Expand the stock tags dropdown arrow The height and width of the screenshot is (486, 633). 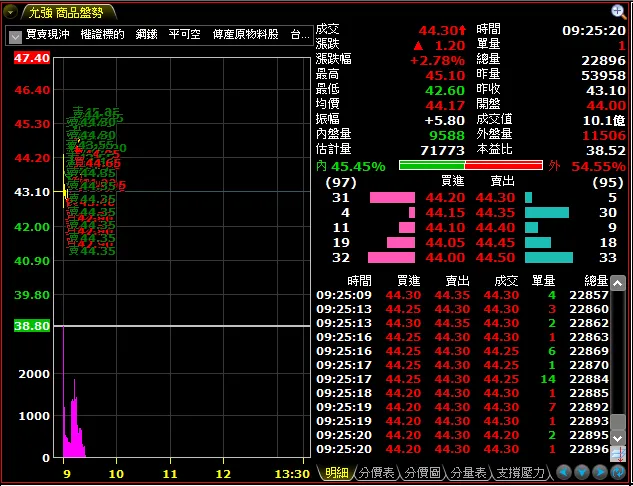click(15, 37)
